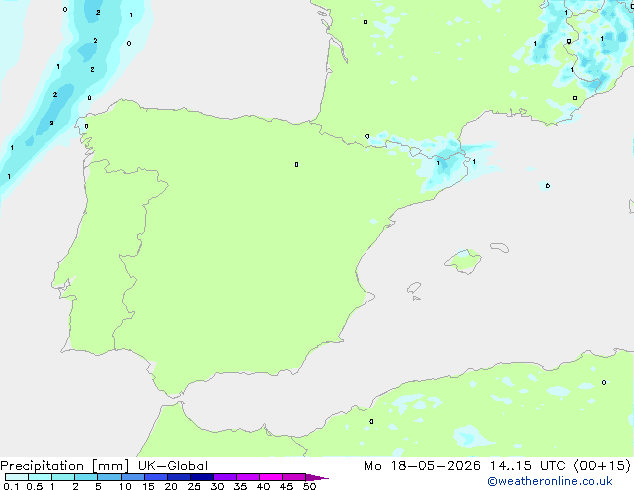
Task: Click the 'Precipitation [mm]' title text
Action: click(x=64, y=466)
